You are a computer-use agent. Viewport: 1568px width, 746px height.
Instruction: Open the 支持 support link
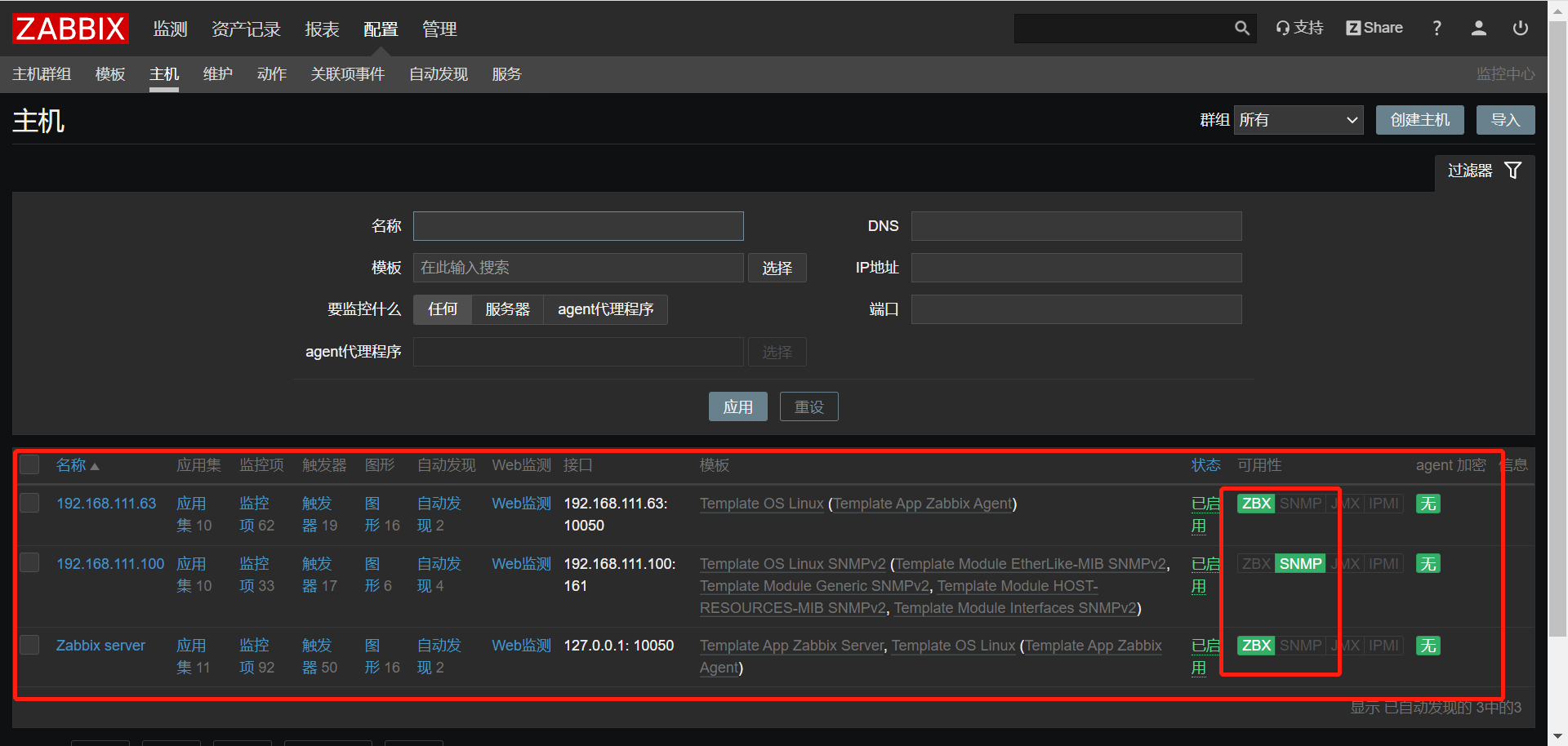click(x=1299, y=28)
